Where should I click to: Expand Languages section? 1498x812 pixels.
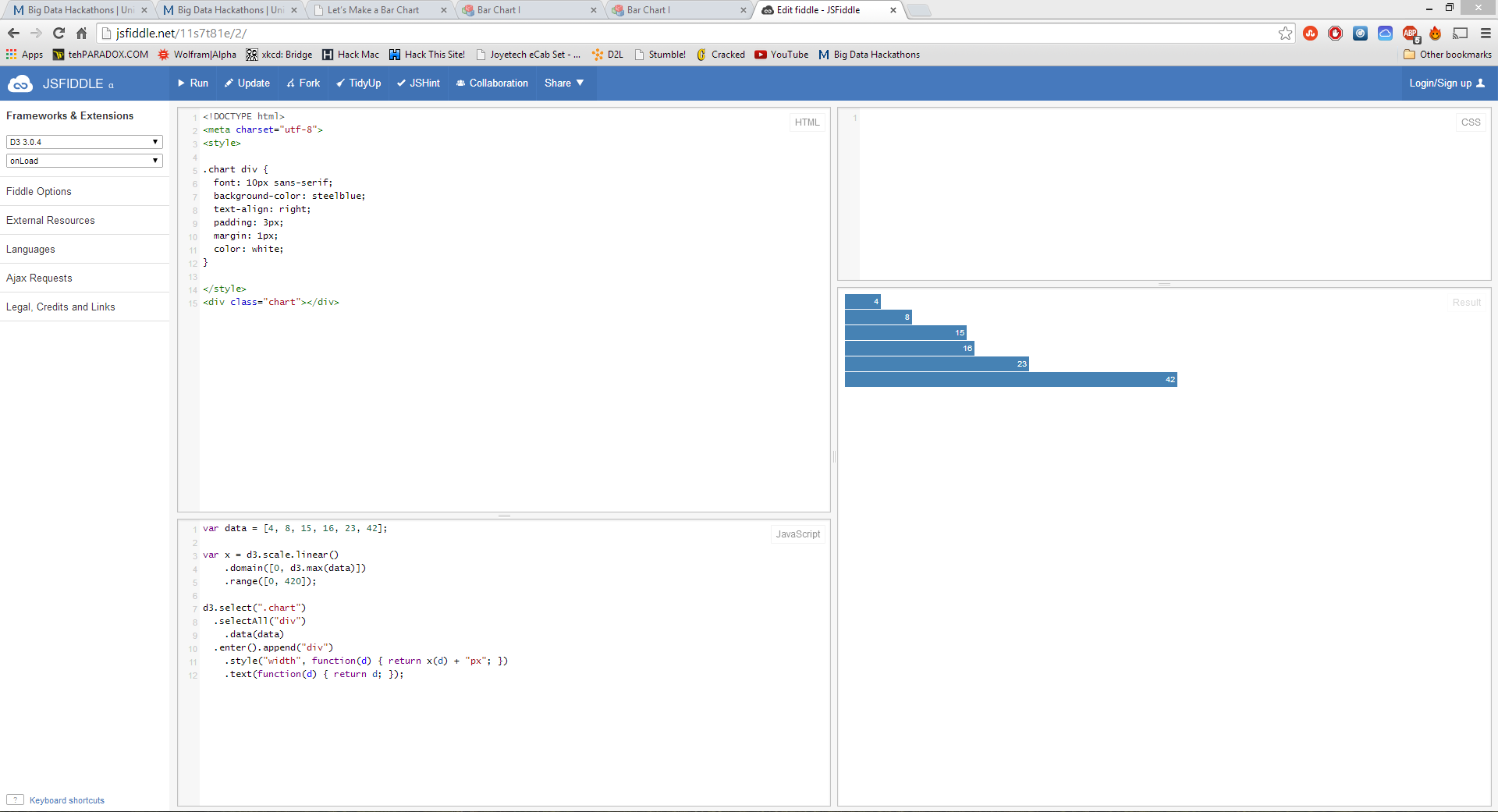pyautogui.click(x=84, y=249)
